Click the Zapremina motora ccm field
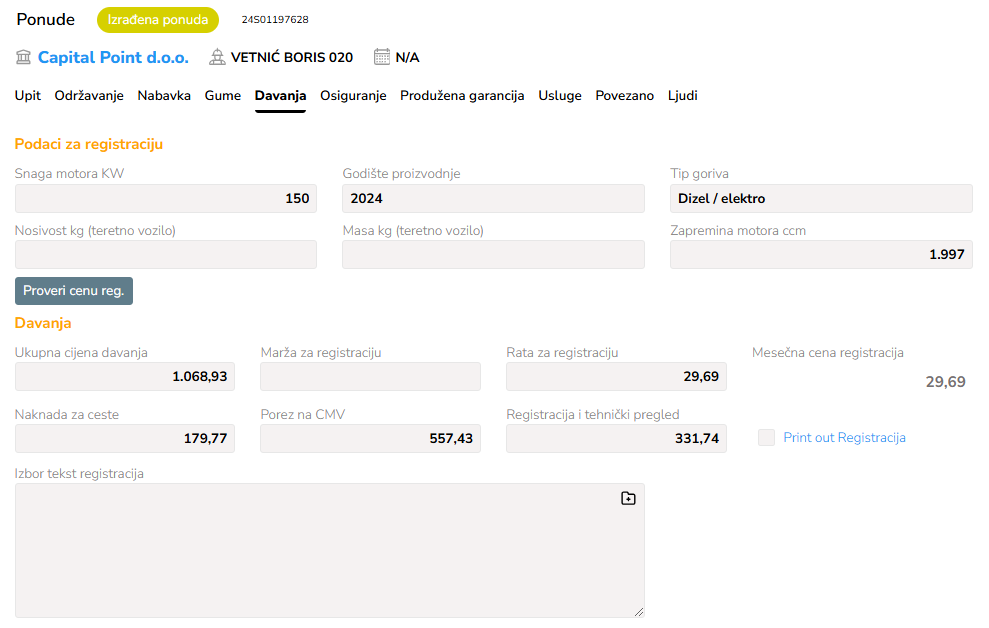The image size is (989, 628). click(x=821, y=254)
